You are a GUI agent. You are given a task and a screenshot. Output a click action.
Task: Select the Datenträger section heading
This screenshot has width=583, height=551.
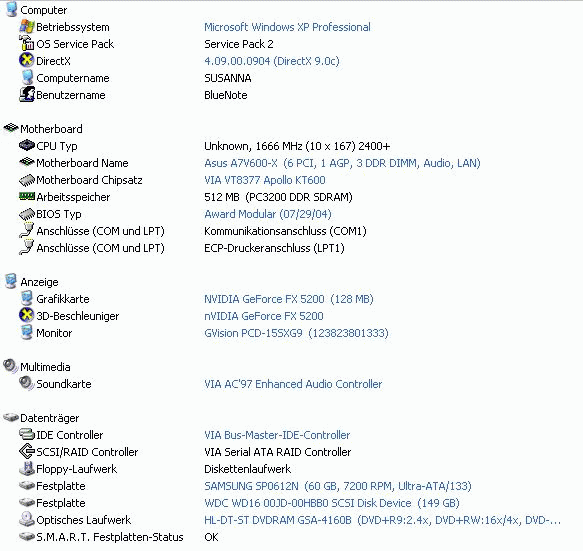click(49, 418)
